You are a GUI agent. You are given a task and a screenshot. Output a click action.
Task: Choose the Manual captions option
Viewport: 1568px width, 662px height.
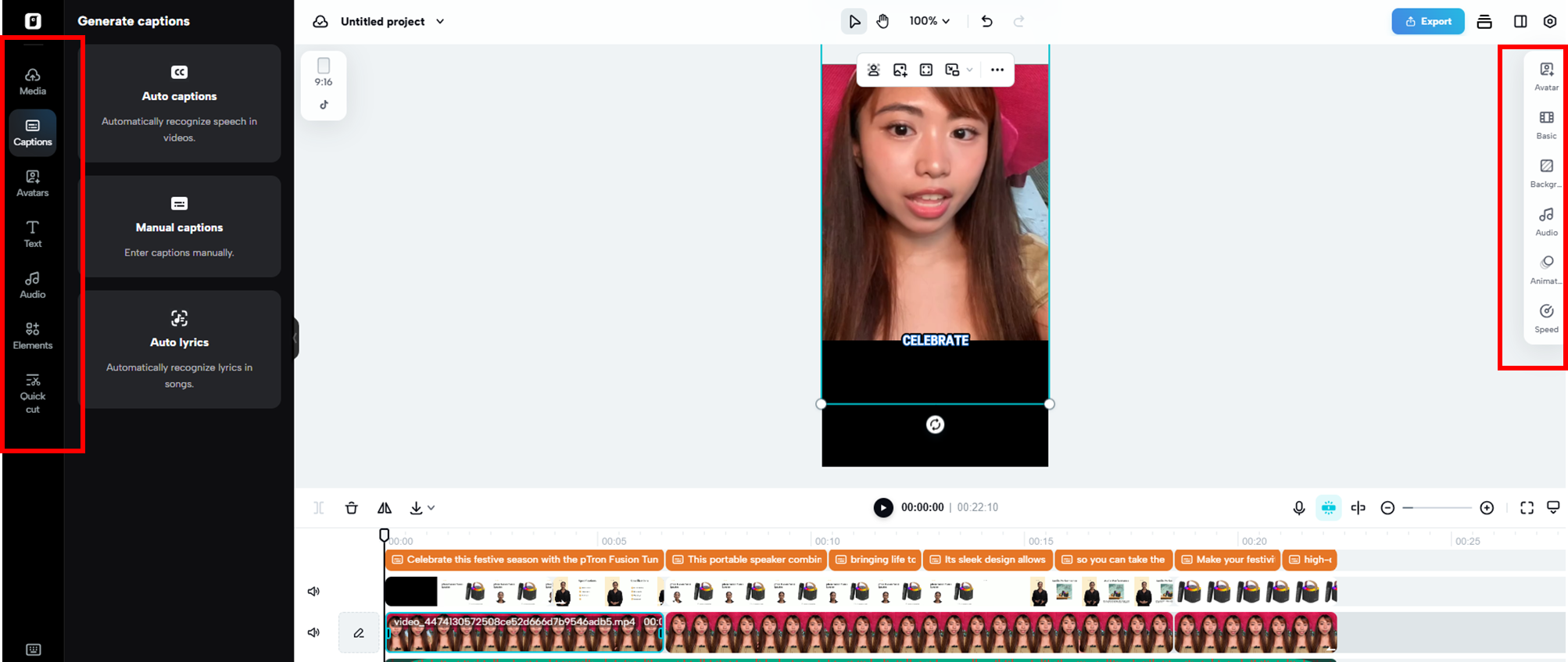tap(180, 227)
